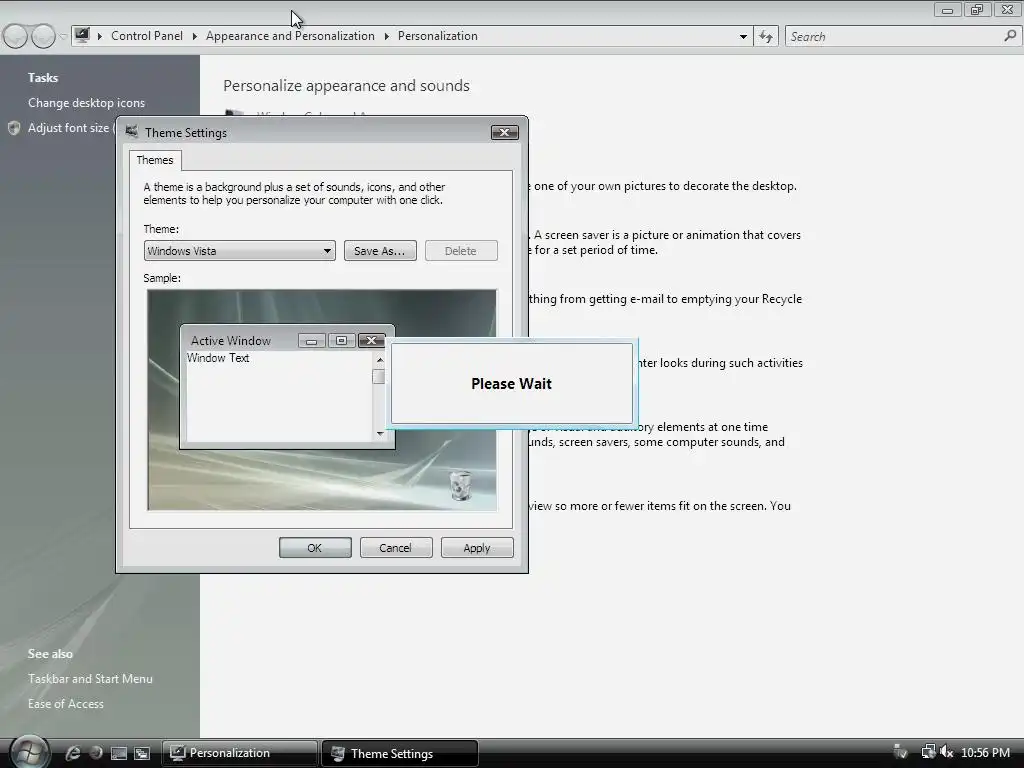The image size is (1024, 768).
Task: Click the sample window scrollbar down arrow
Action: [x=379, y=434]
